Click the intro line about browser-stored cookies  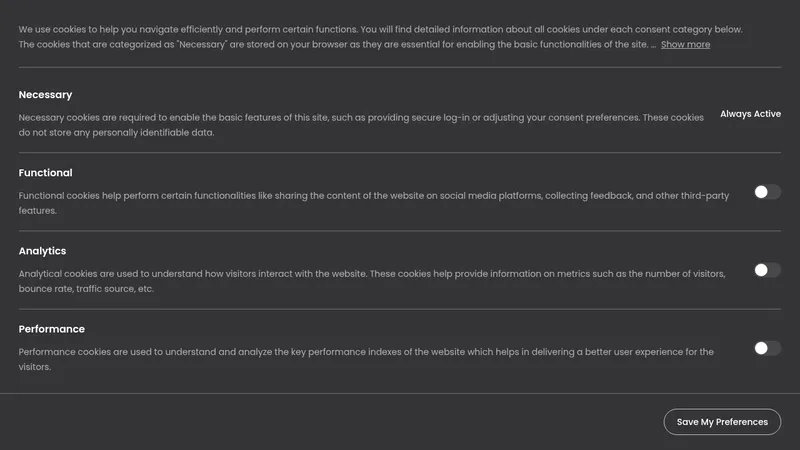(334, 44)
